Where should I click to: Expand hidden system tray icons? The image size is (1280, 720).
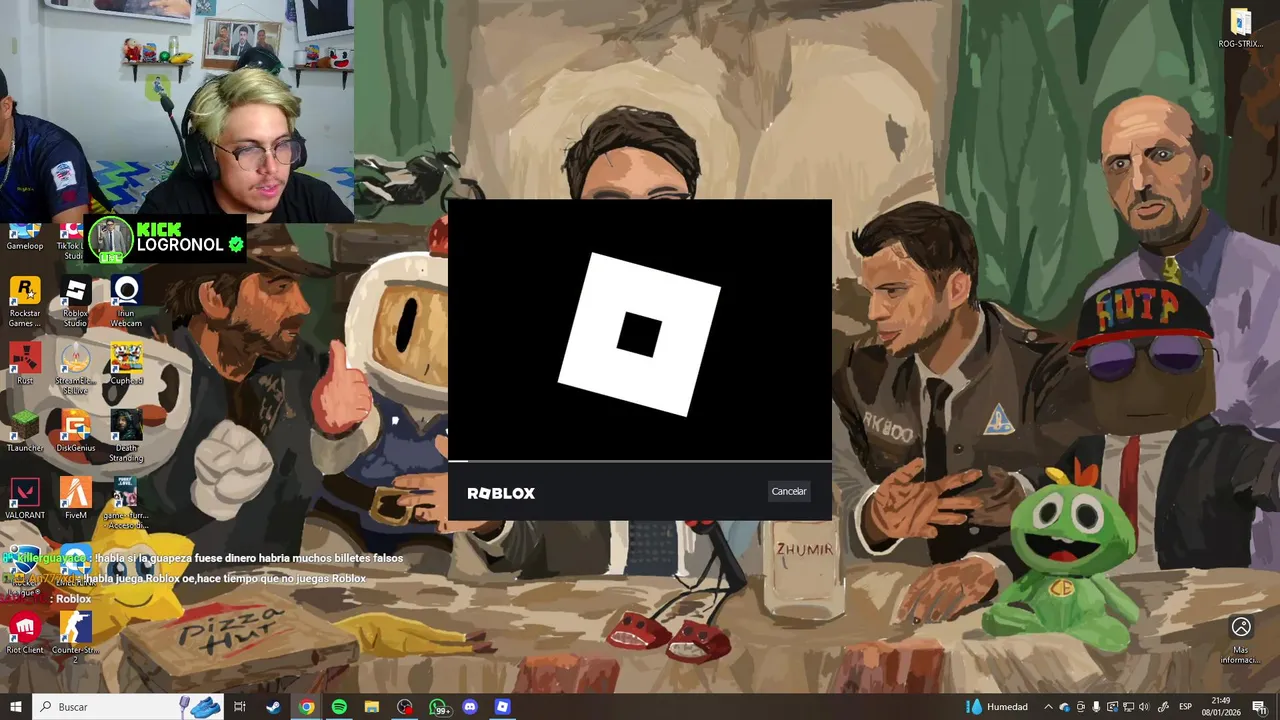point(1048,707)
